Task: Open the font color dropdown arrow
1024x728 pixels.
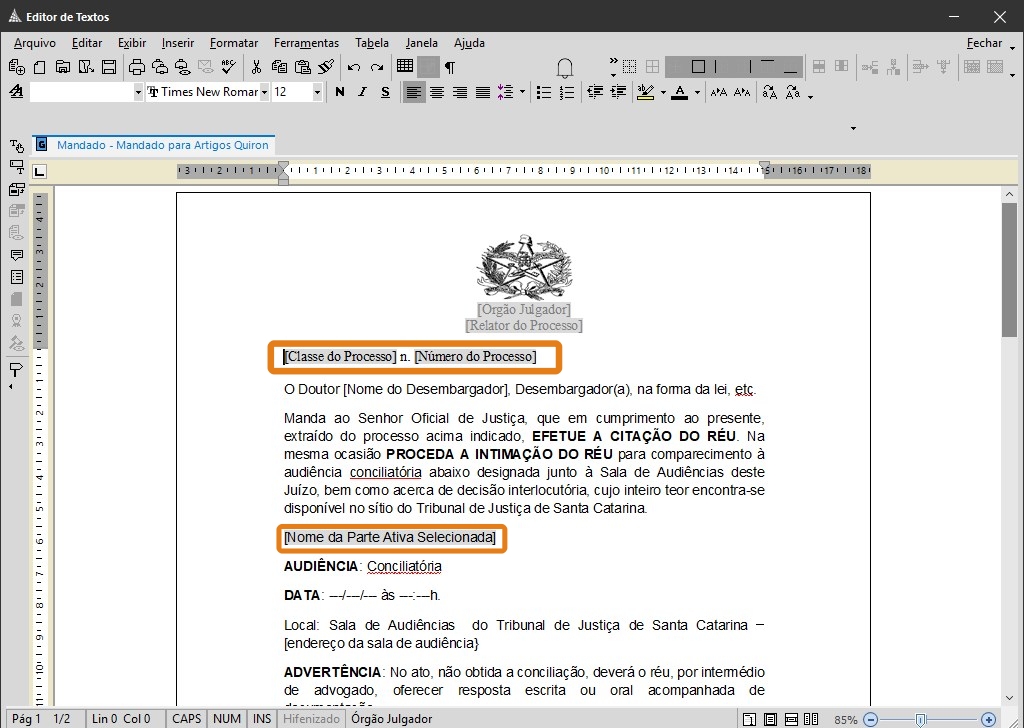Action: 697,92
